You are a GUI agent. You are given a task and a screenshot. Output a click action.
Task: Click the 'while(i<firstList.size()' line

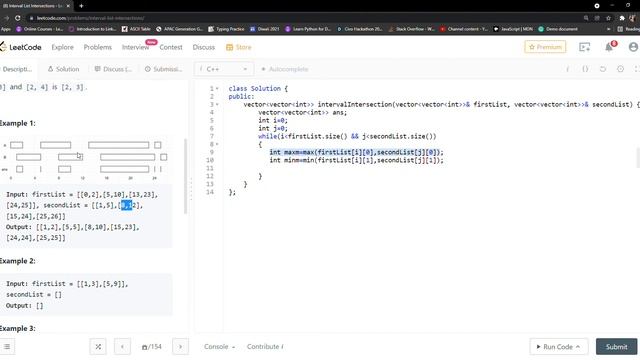347,136
